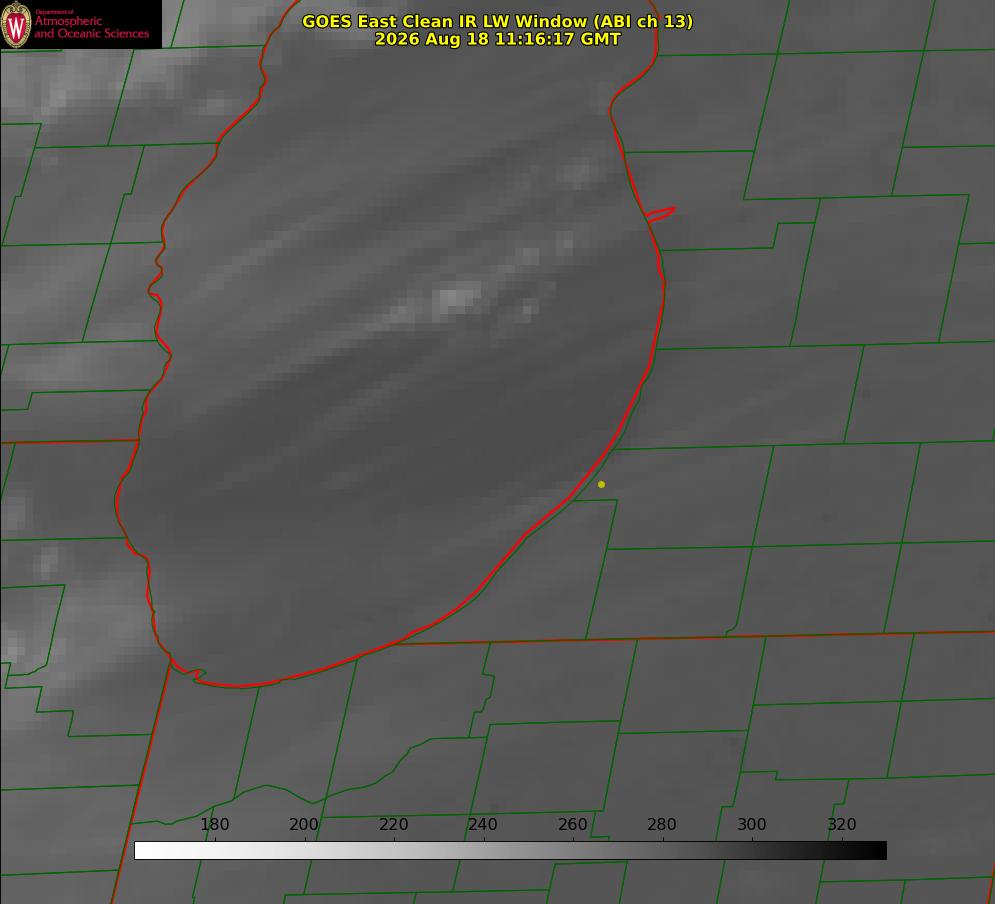Select the GOES East Clean IR title
The image size is (995, 904).
coord(497,21)
